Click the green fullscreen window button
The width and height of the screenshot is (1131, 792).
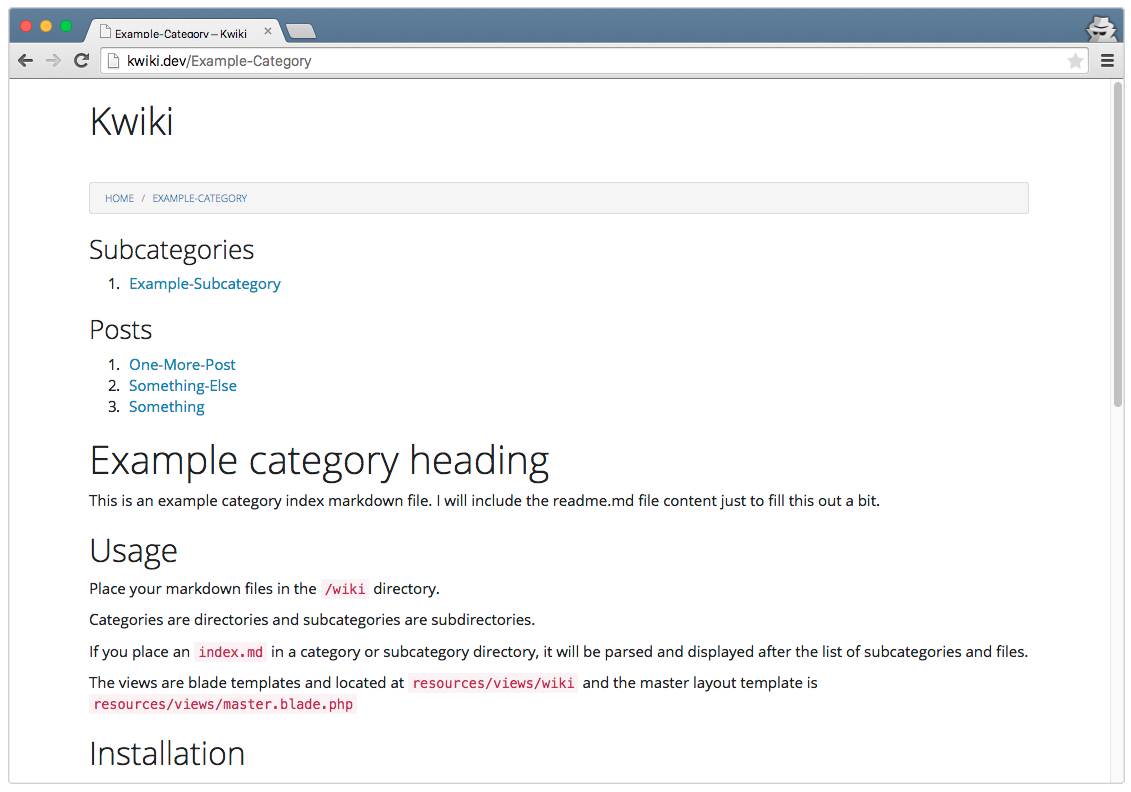[x=66, y=27]
